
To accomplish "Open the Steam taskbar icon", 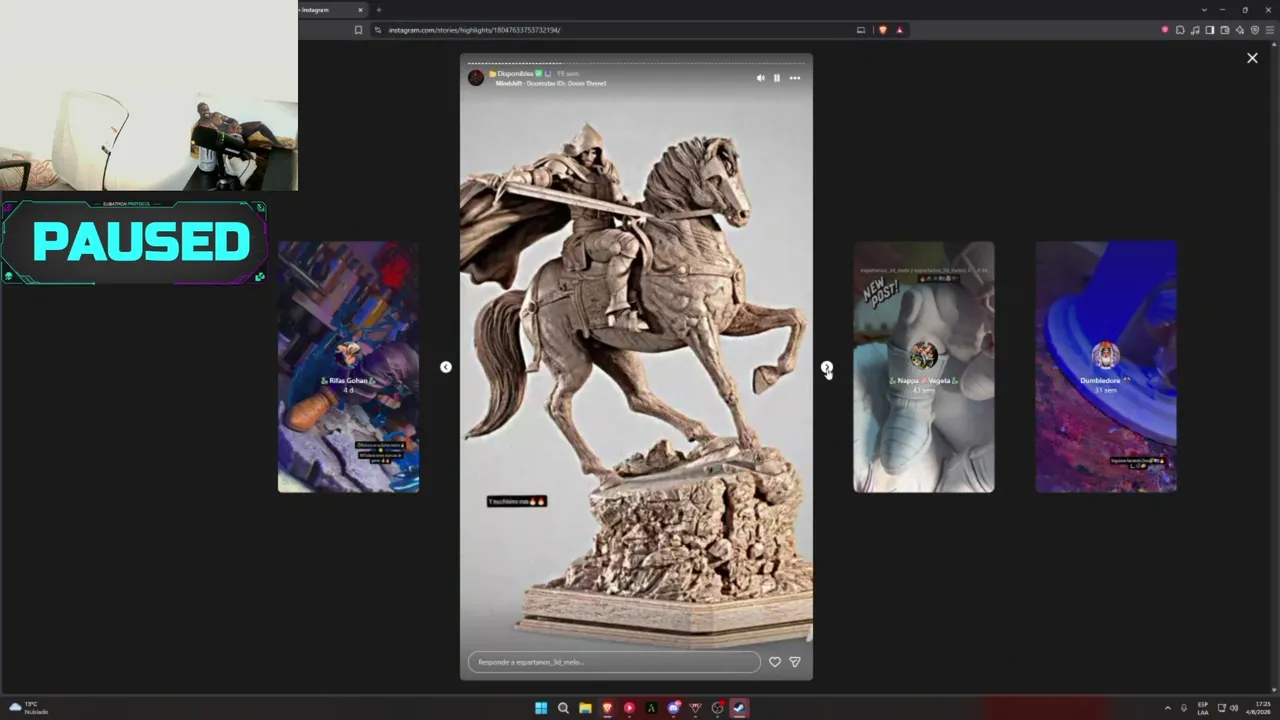I will point(739,708).
